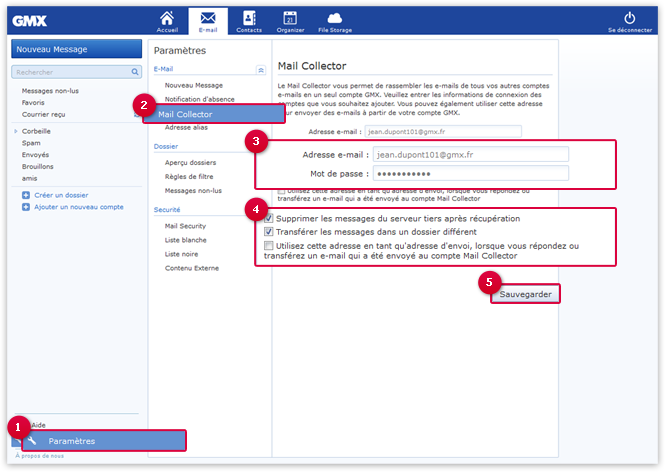Click the small Adresse e-mail field

pyautogui.click(x=443, y=131)
